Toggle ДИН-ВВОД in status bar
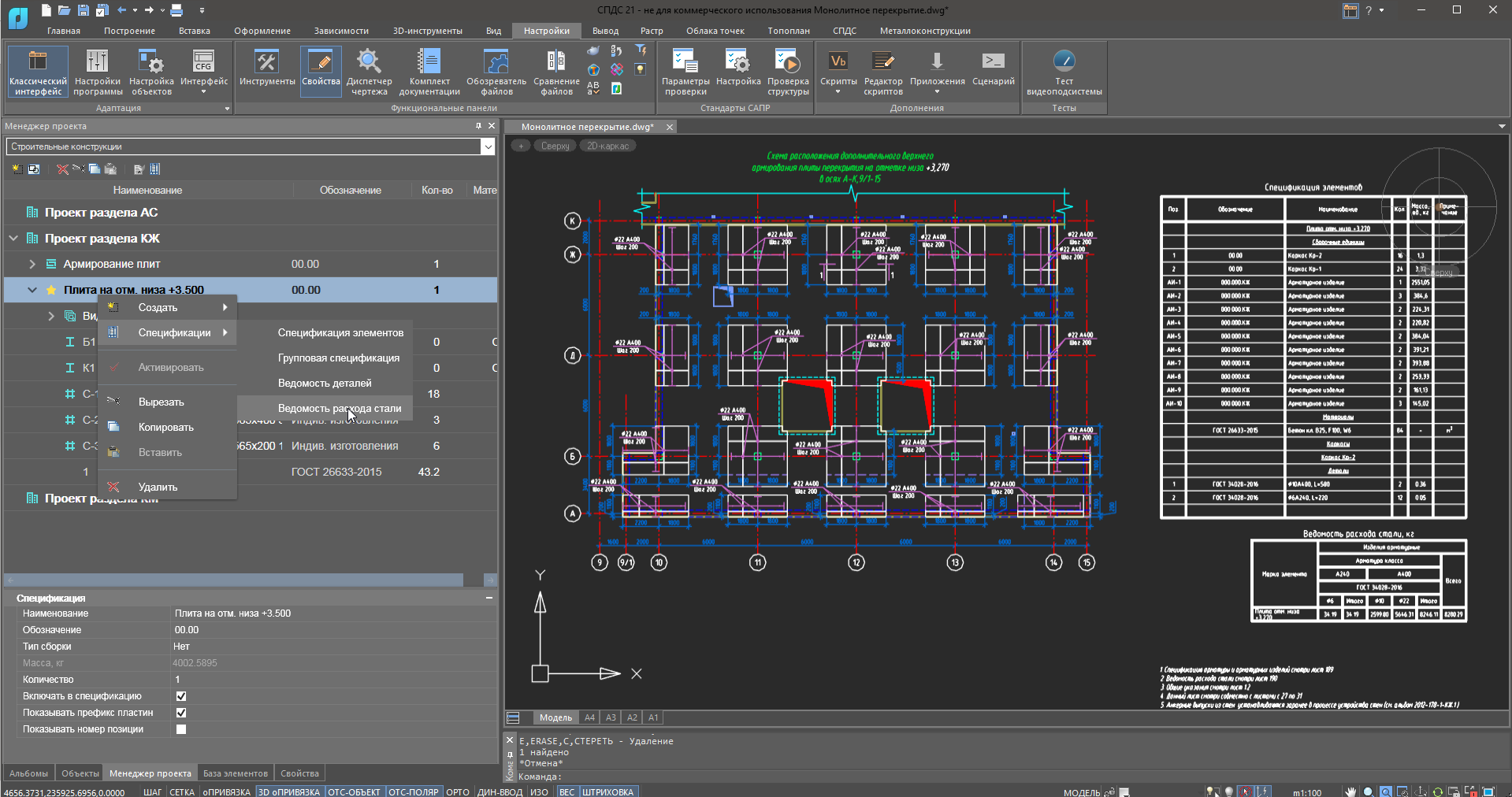Viewport: 1512px width, 797px height. [x=500, y=792]
